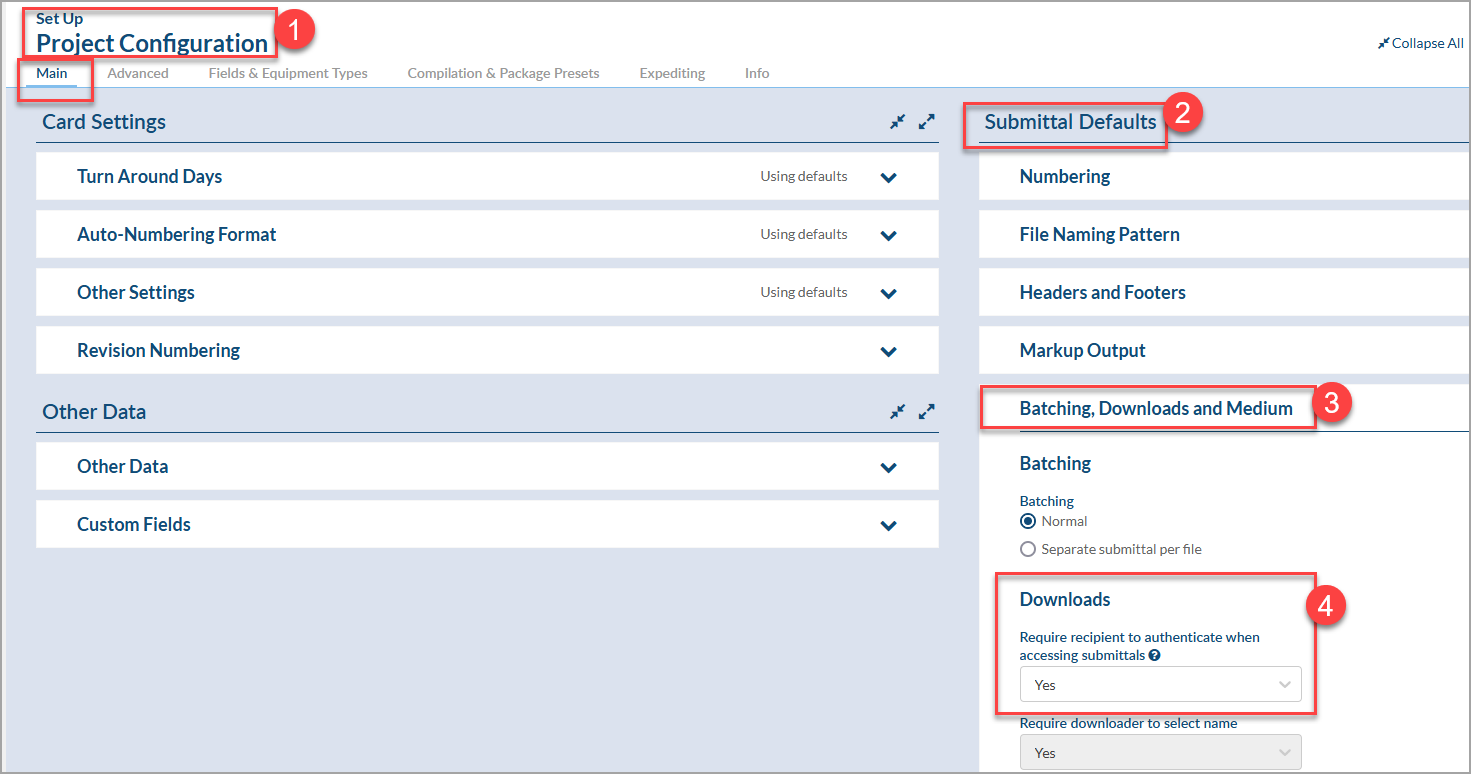The width and height of the screenshot is (1471, 774).
Task: Switch to the Main tab
Action: point(52,73)
